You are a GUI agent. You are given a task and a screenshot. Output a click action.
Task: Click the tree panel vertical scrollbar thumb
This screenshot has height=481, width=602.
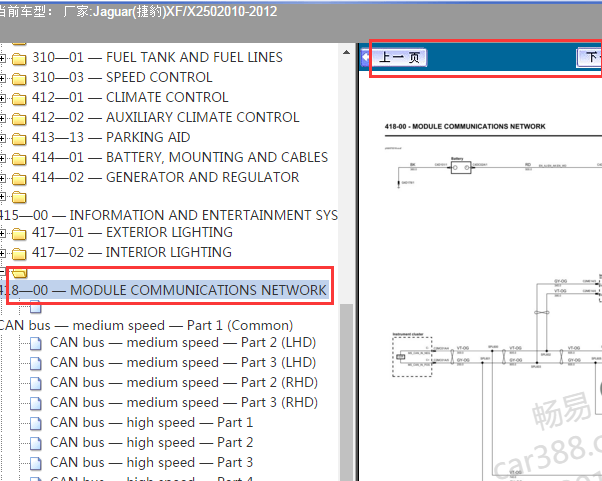pos(346,392)
